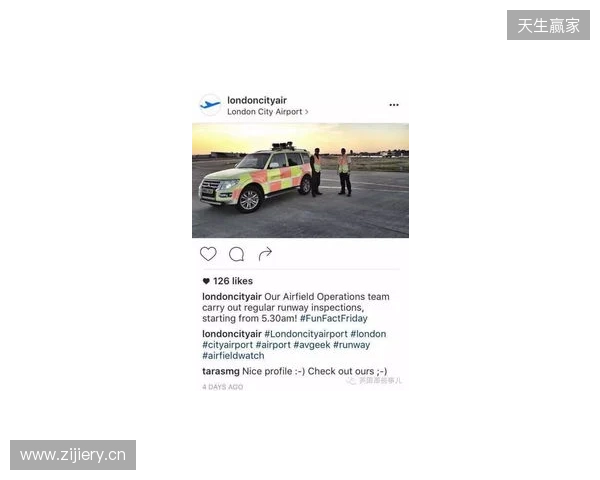Open the London City Airport location chevron

307,112
